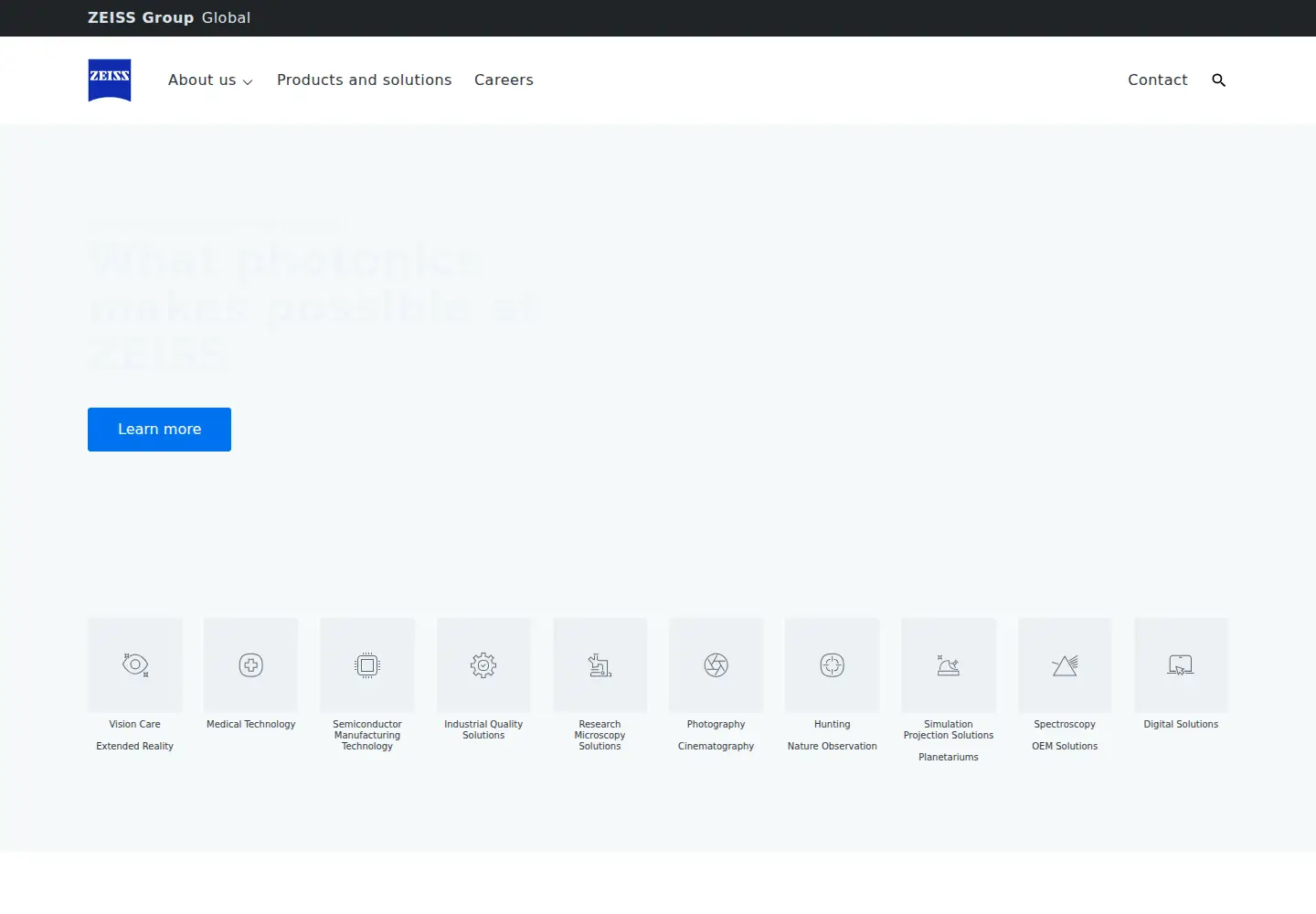
Task: Open Industrial Quality Solutions label
Action: coord(483,729)
